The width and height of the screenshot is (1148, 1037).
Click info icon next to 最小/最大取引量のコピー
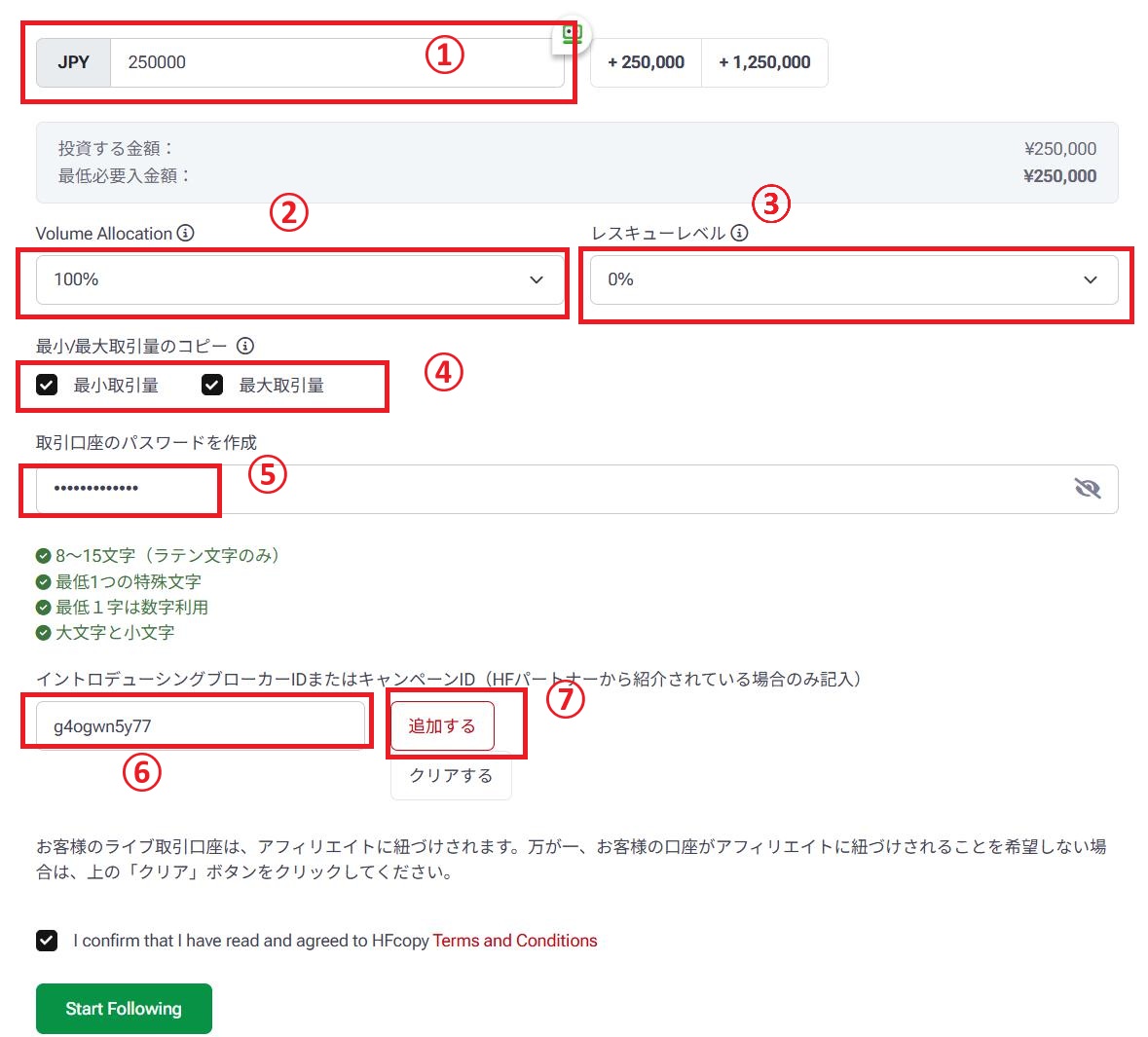coord(245,346)
